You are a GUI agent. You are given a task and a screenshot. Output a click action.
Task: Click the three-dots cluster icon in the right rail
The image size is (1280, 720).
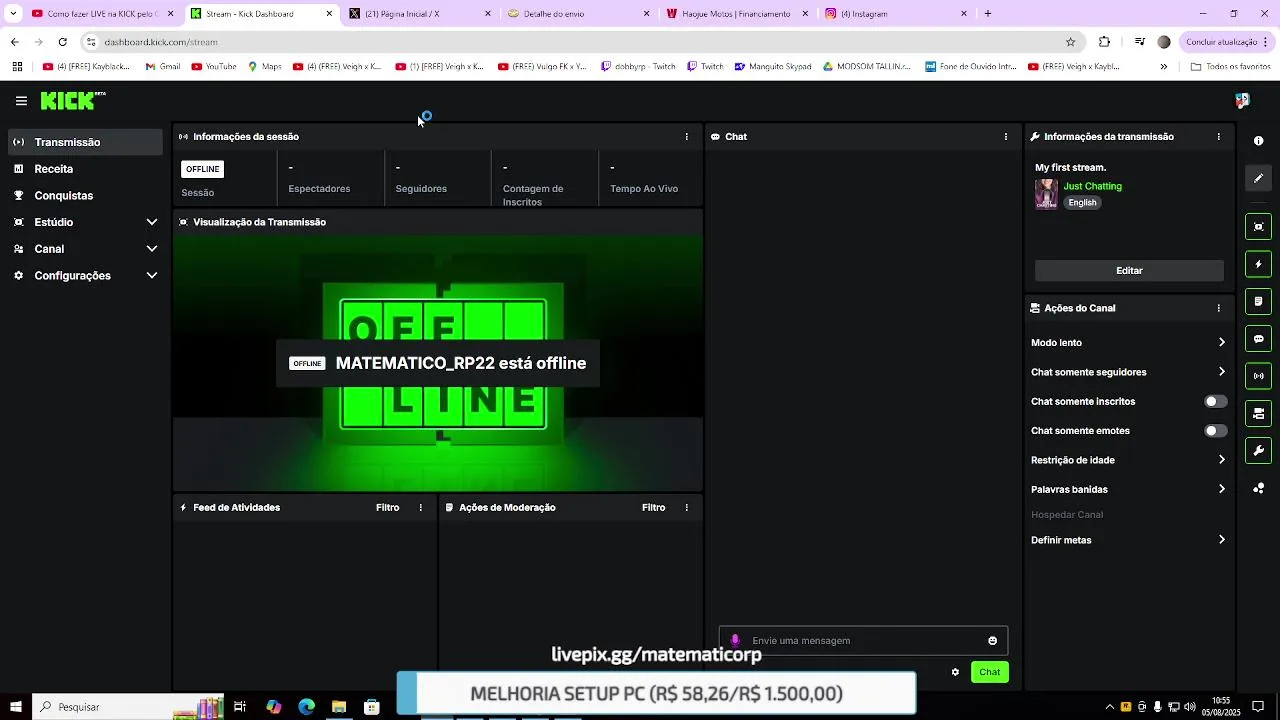[1259, 488]
